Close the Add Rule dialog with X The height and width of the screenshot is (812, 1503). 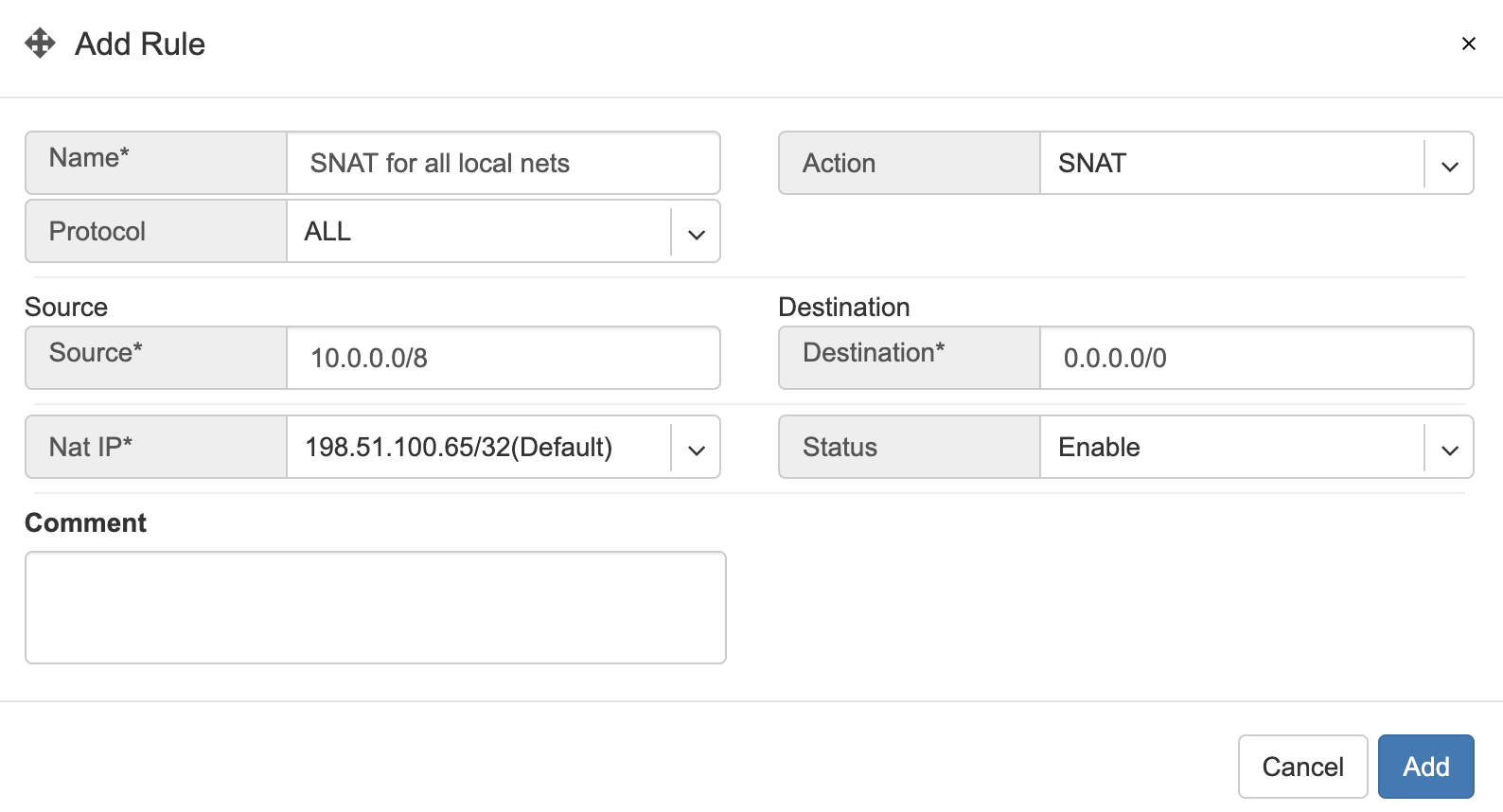click(x=1468, y=44)
